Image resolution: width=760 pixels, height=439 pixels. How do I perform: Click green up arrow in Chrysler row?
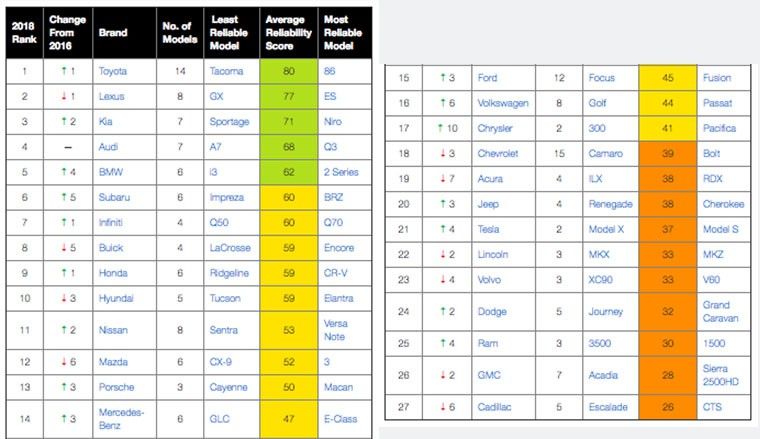point(440,128)
